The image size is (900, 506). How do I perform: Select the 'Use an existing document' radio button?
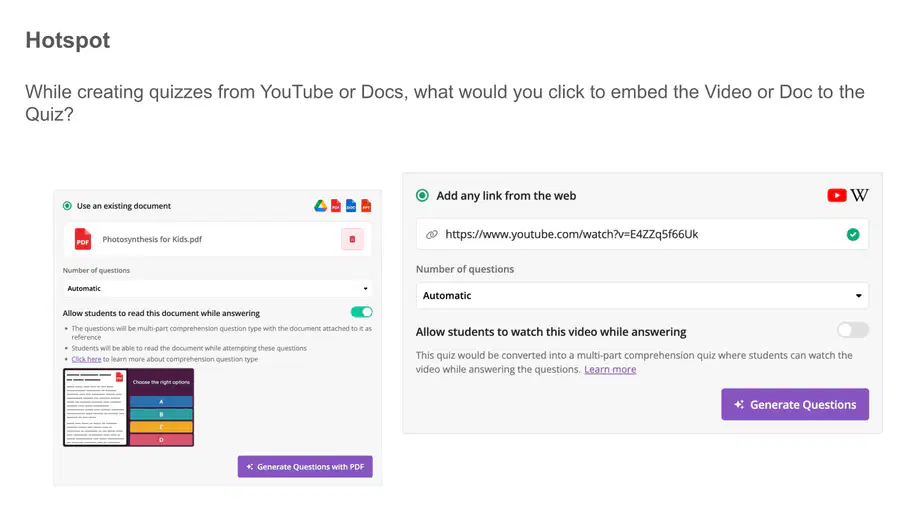[67, 206]
